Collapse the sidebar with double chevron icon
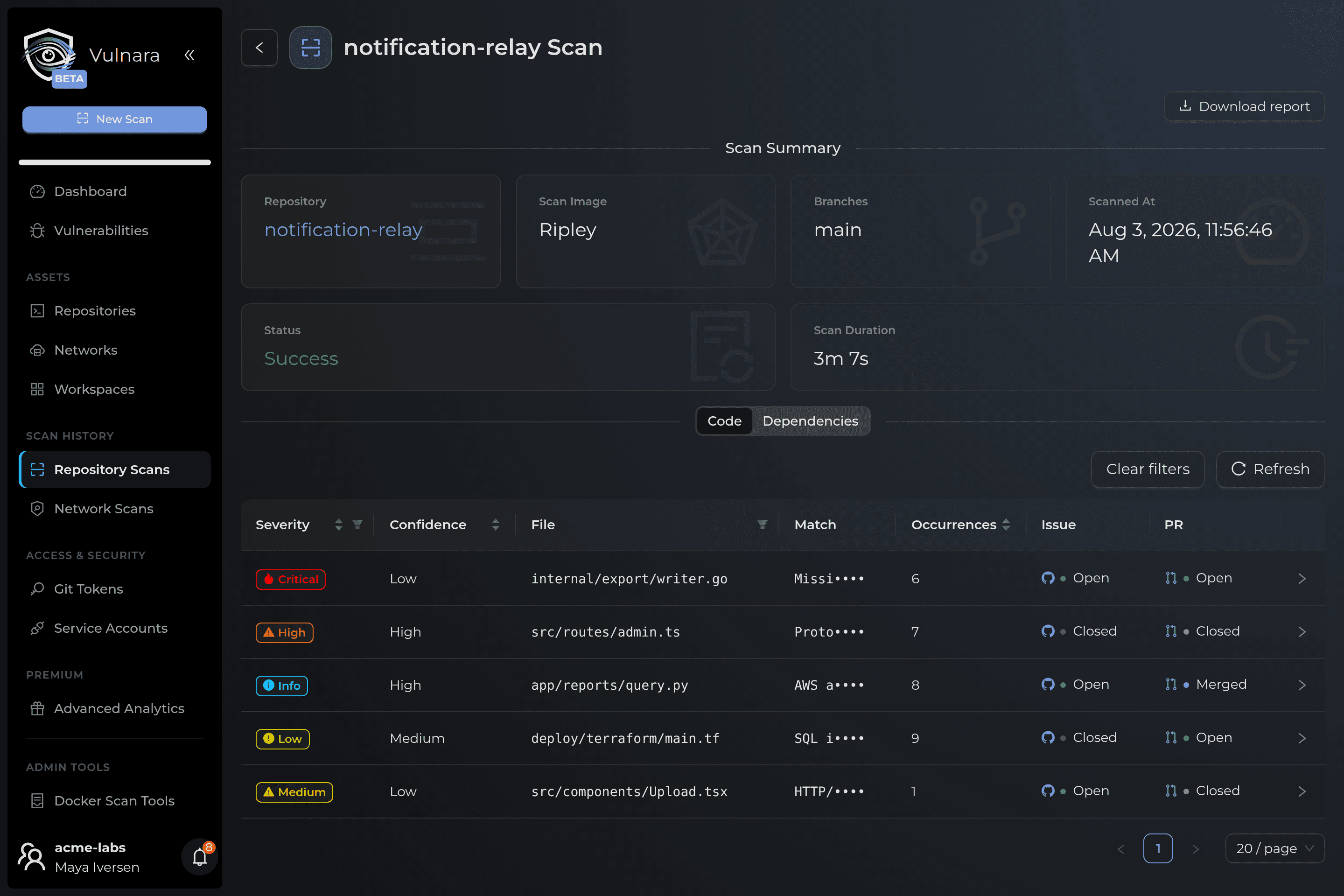Viewport: 1344px width, 896px height. 190,55
